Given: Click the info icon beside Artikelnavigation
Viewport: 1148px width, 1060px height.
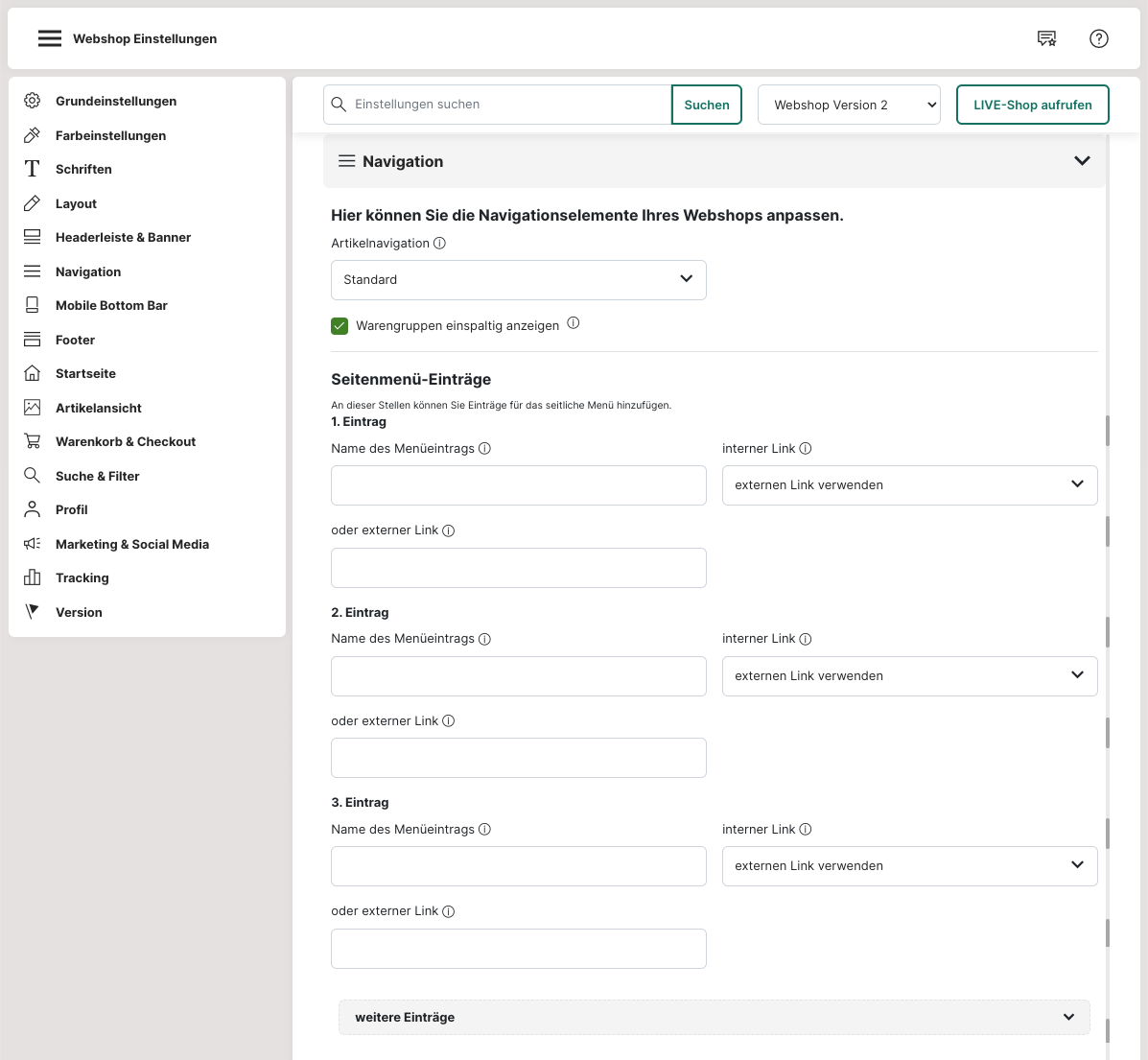Looking at the screenshot, I should point(440,244).
